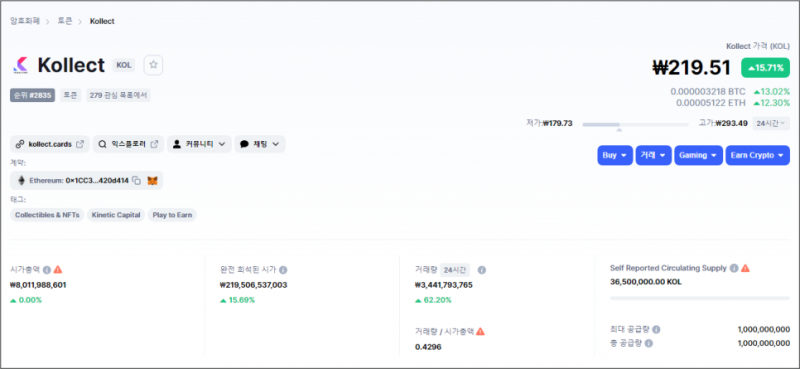Click warning icon beside 거래량 / 시가총액

coord(480,331)
